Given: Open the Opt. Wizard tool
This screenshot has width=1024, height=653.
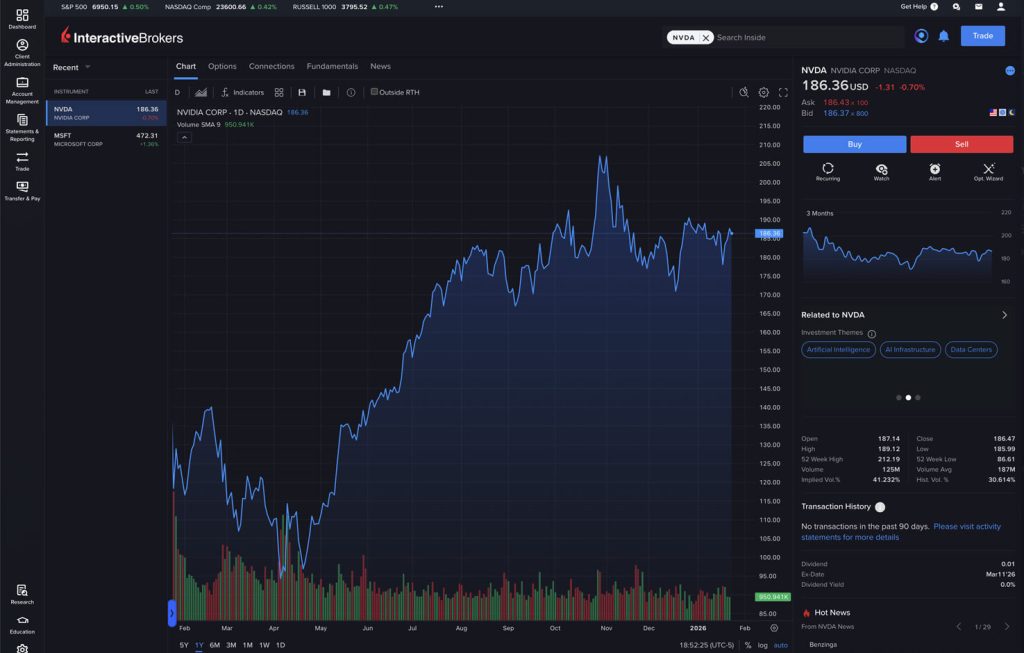Looking at the screenshot, I should click(988, 171).
